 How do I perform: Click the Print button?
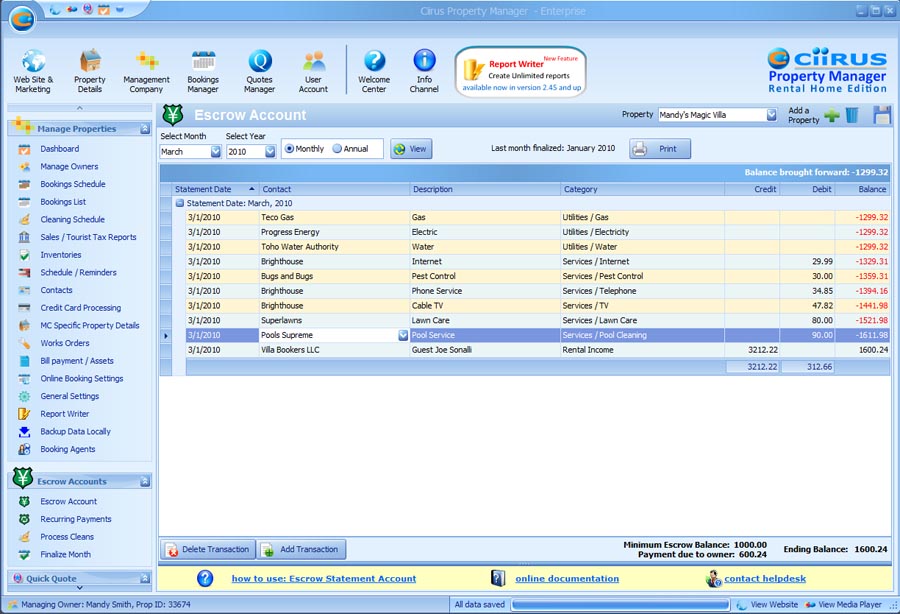point(660,149)
